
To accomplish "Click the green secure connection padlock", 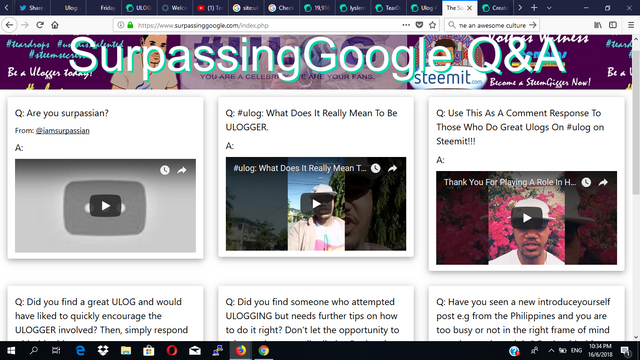I will click(x=130, y=25).
